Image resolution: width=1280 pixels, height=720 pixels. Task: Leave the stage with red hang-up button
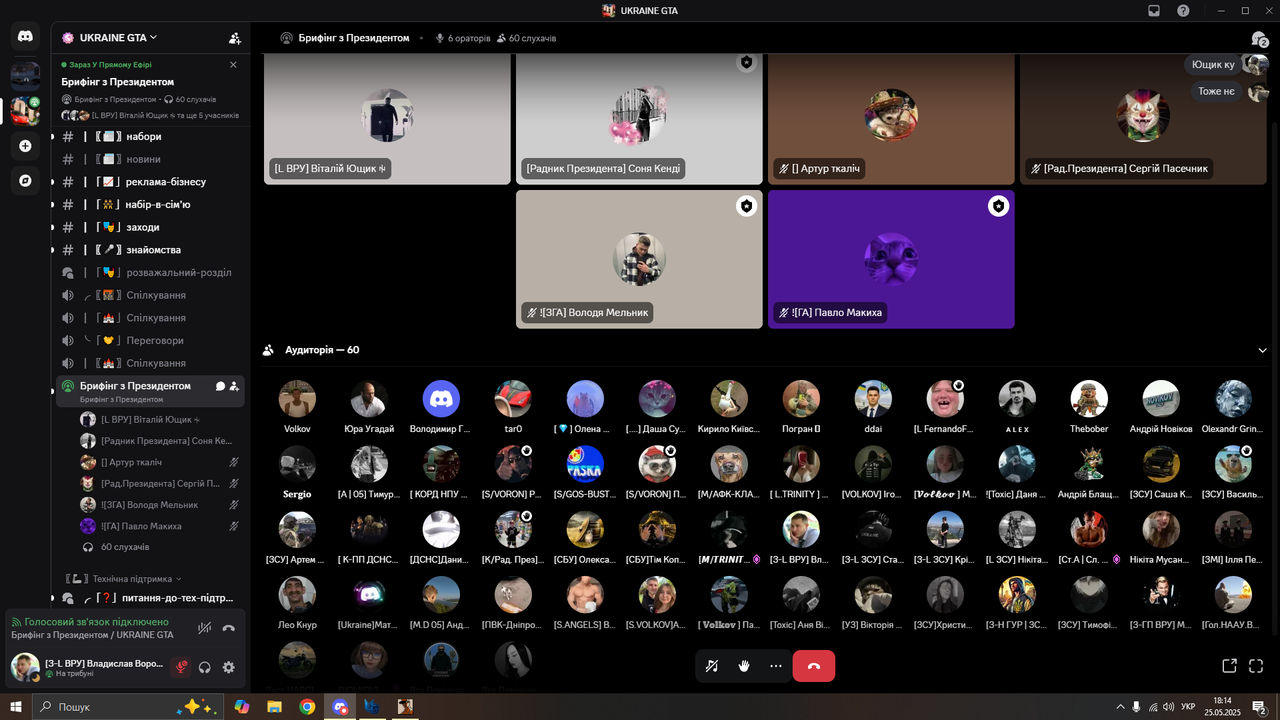(x=814, y=666)
